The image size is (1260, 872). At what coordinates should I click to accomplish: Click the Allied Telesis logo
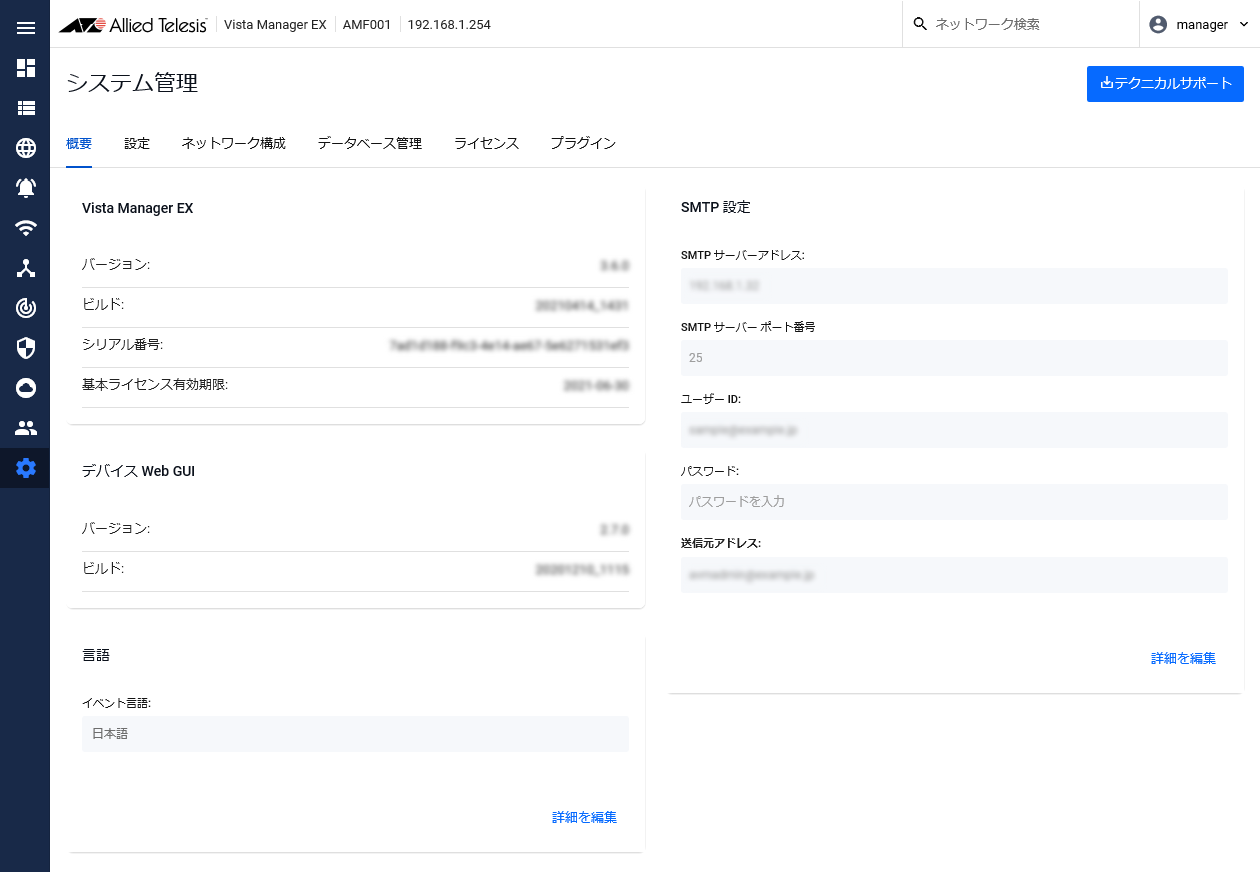(133, 25)
